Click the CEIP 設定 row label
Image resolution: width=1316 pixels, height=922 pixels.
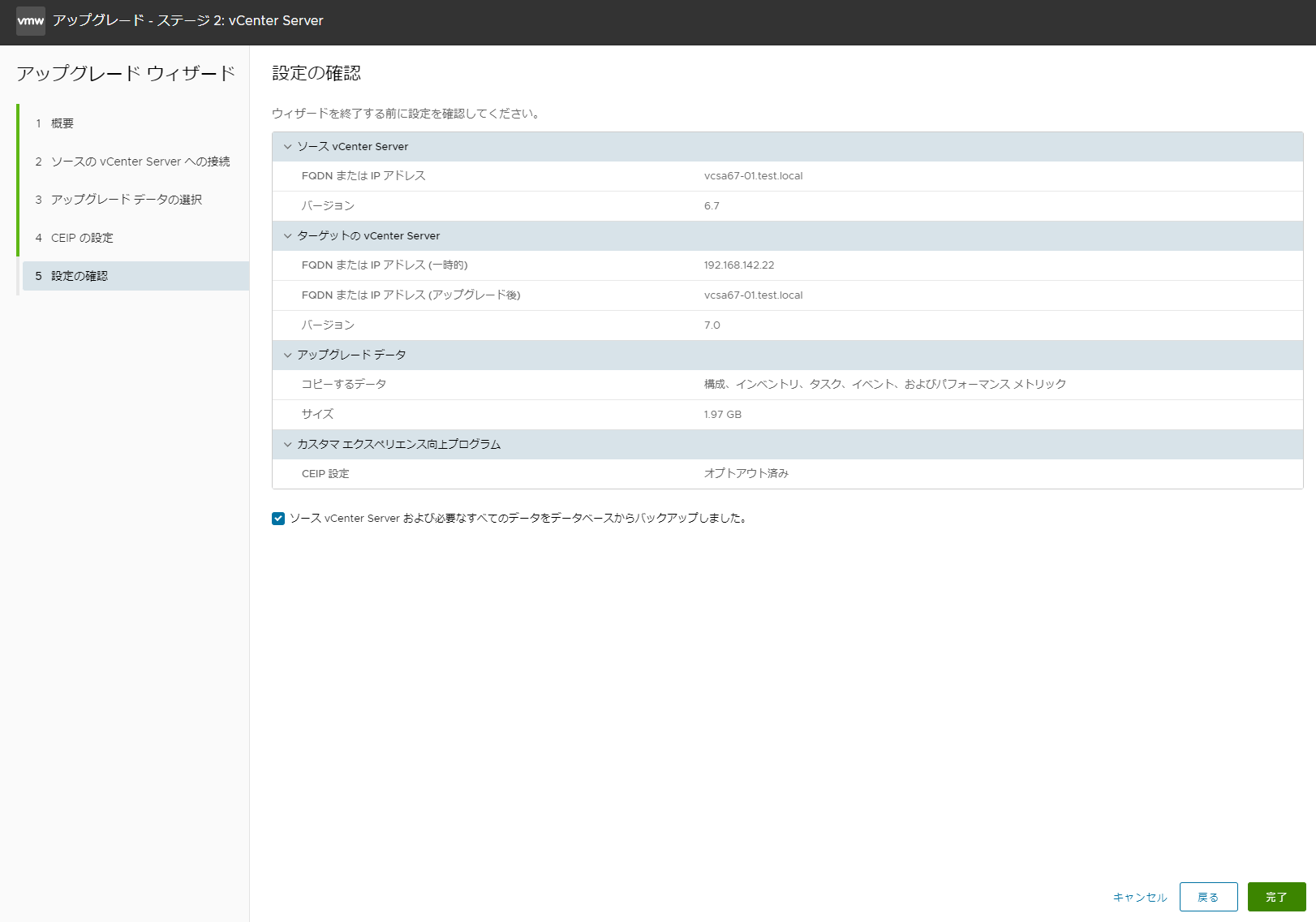tap(325, 474)
